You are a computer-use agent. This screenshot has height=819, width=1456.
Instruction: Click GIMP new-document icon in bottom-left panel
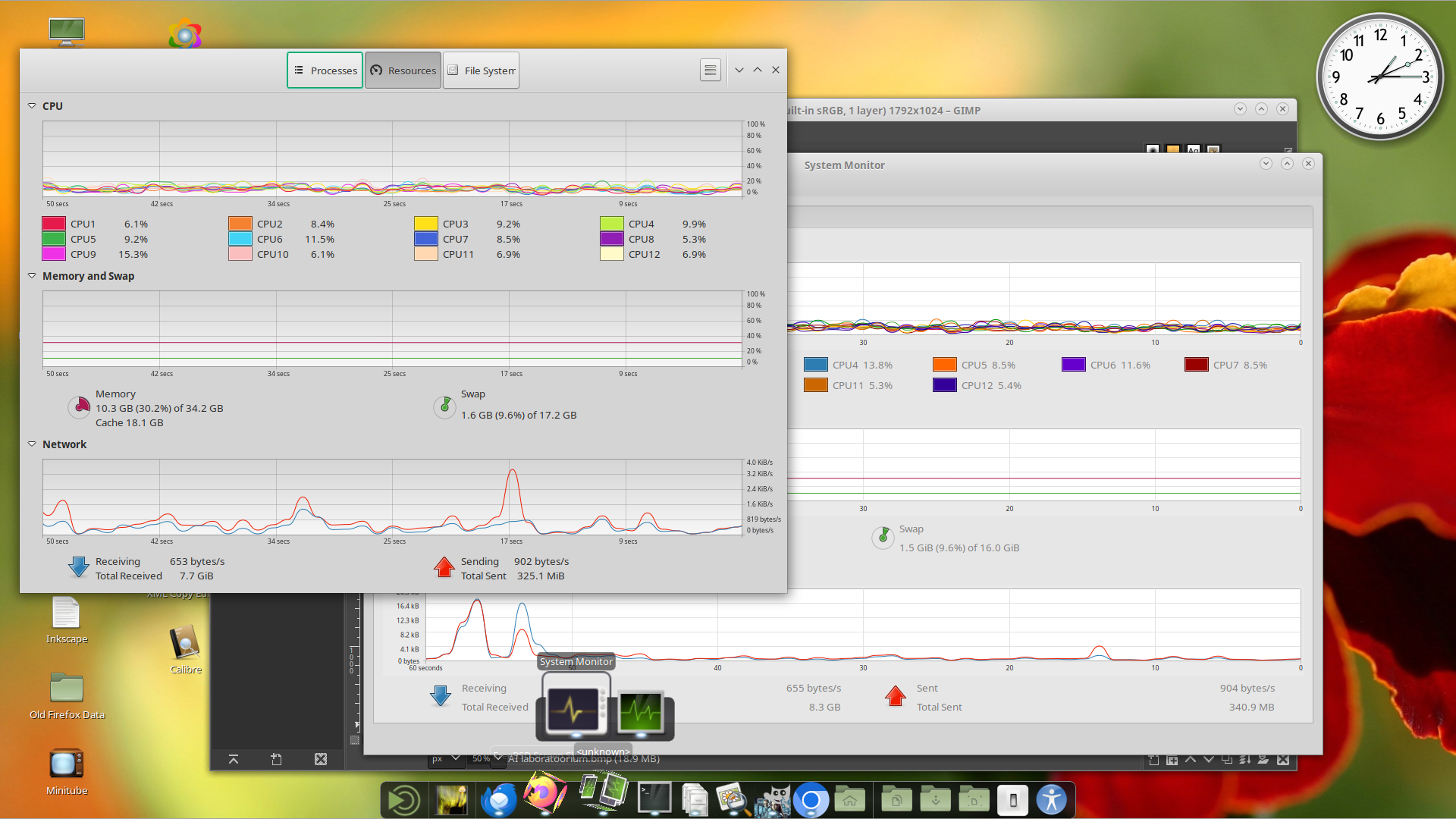click(277, 759)
